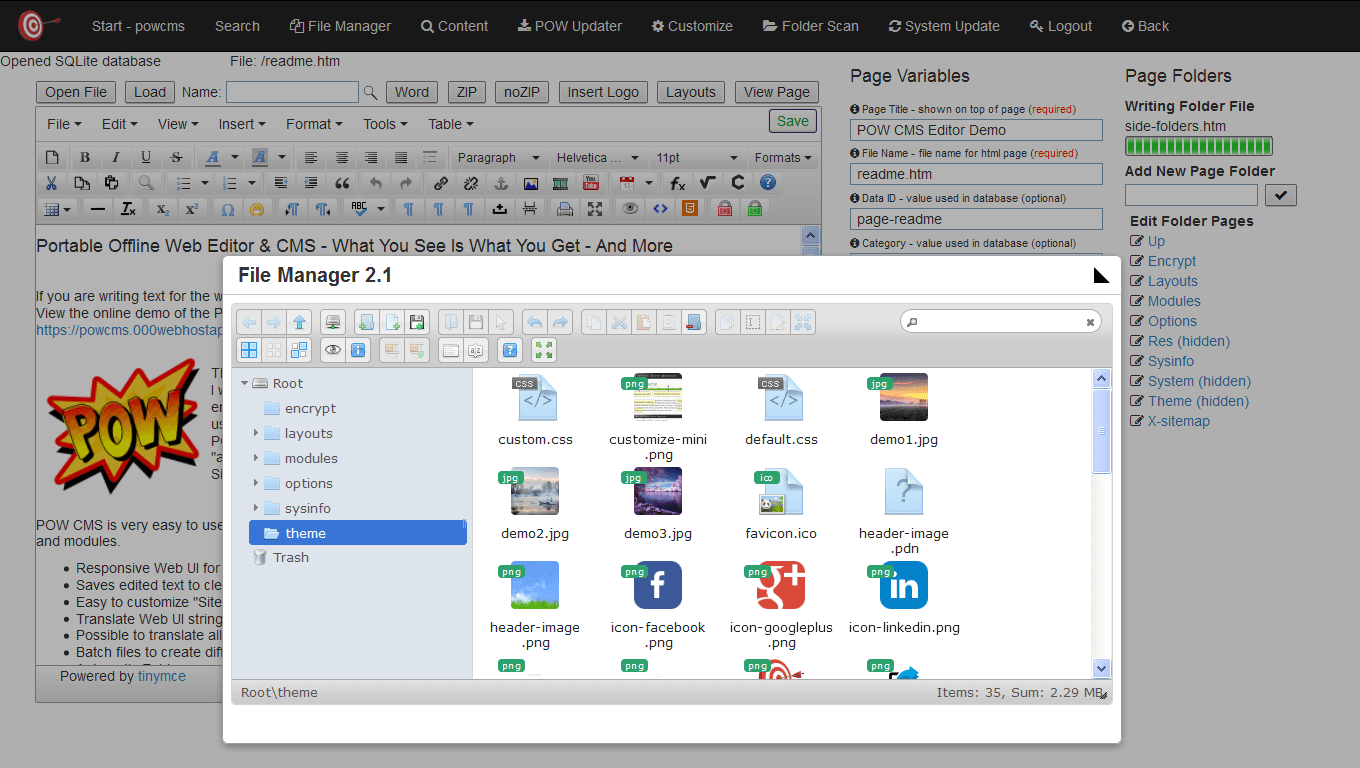Create a new file in File Manager

(x=392, y=322)
